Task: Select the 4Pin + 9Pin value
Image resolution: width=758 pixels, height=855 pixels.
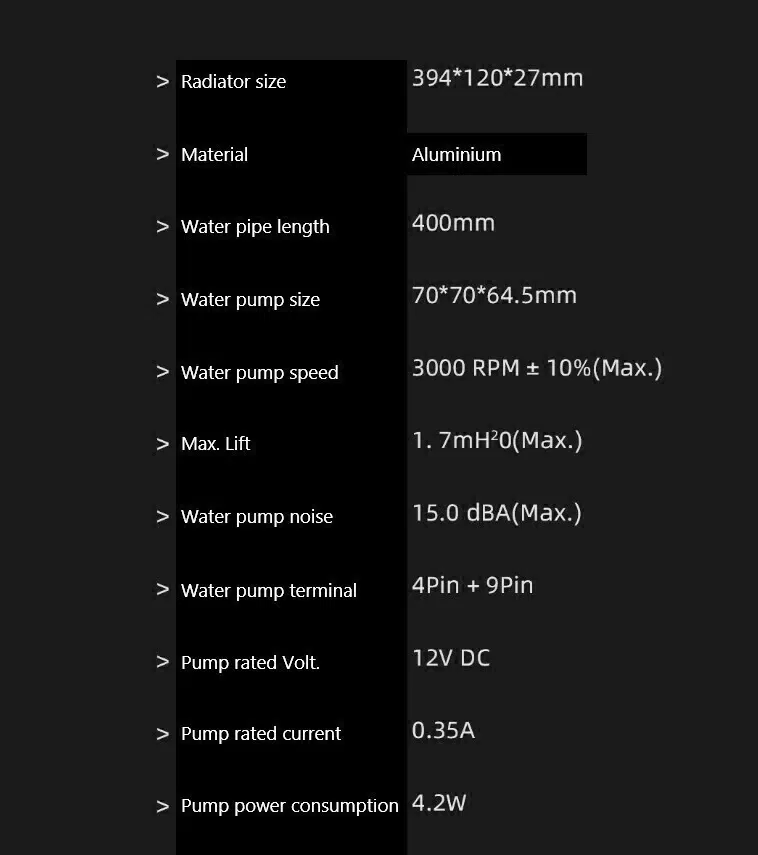Action: (x=472, y=585)
